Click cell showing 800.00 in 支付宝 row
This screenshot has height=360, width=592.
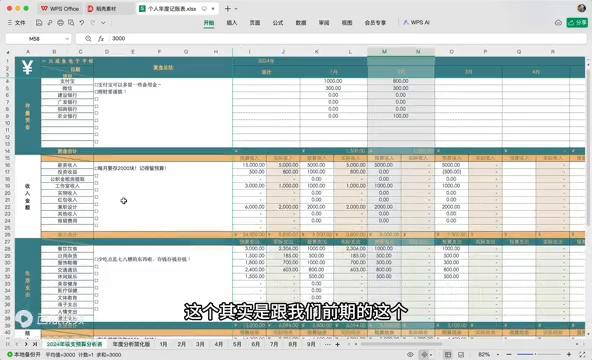[401, 81]
